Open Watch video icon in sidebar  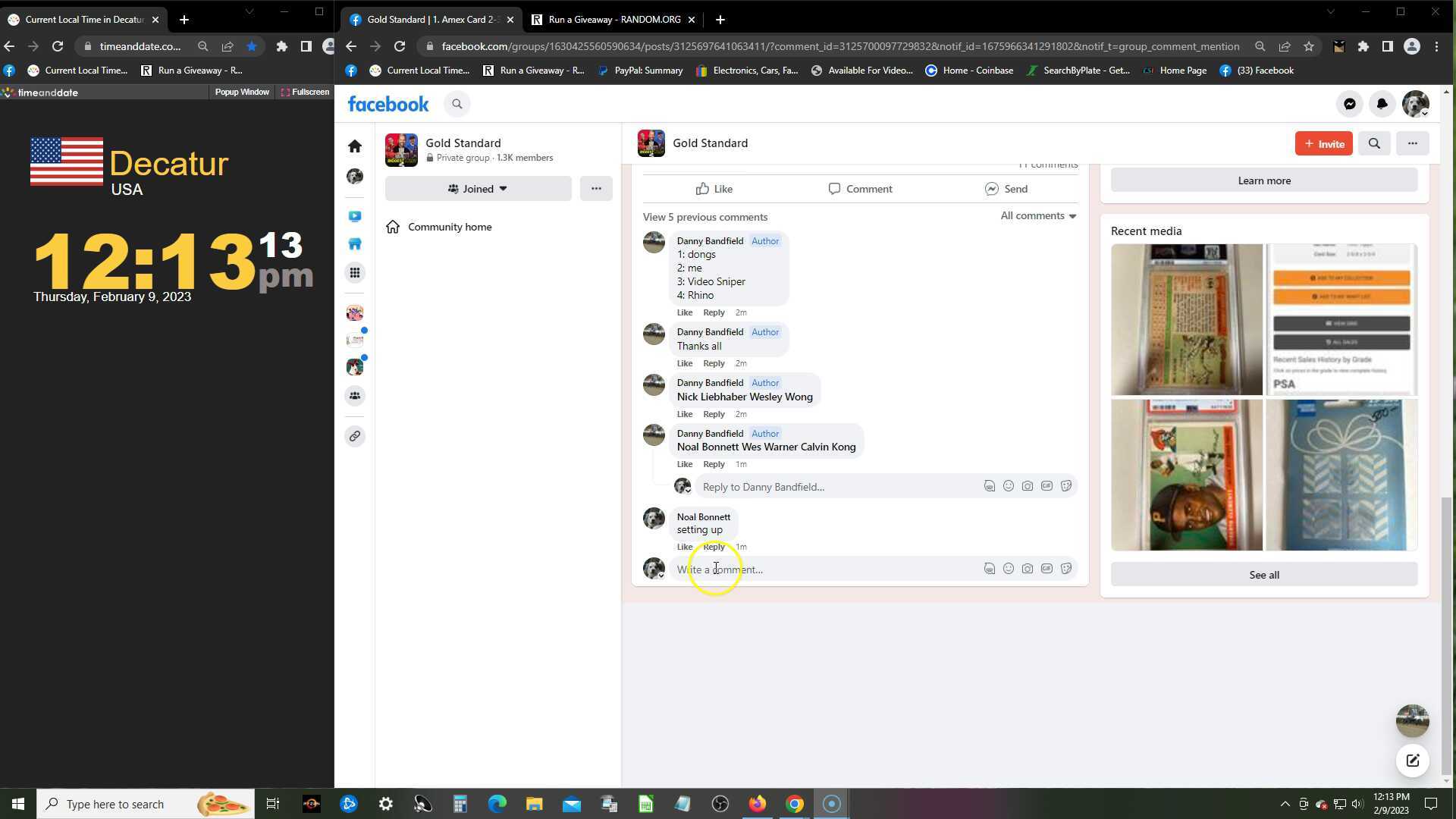coord(355,217)
